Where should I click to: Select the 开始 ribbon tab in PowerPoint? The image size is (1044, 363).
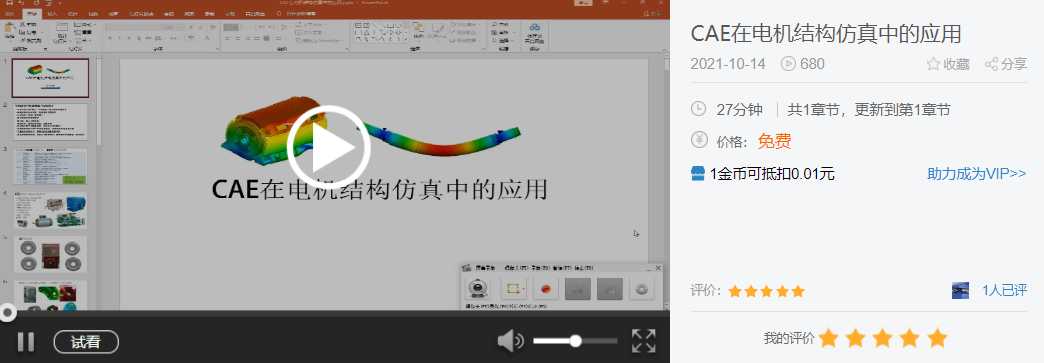tap(31, 13)
